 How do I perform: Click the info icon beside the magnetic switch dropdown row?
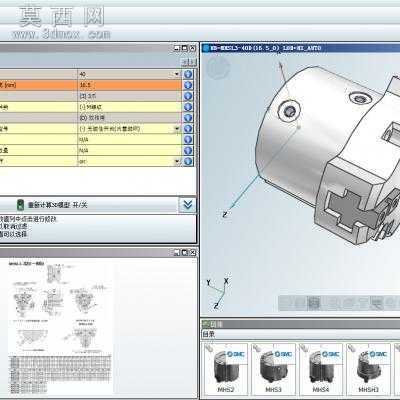pos(188,129)
